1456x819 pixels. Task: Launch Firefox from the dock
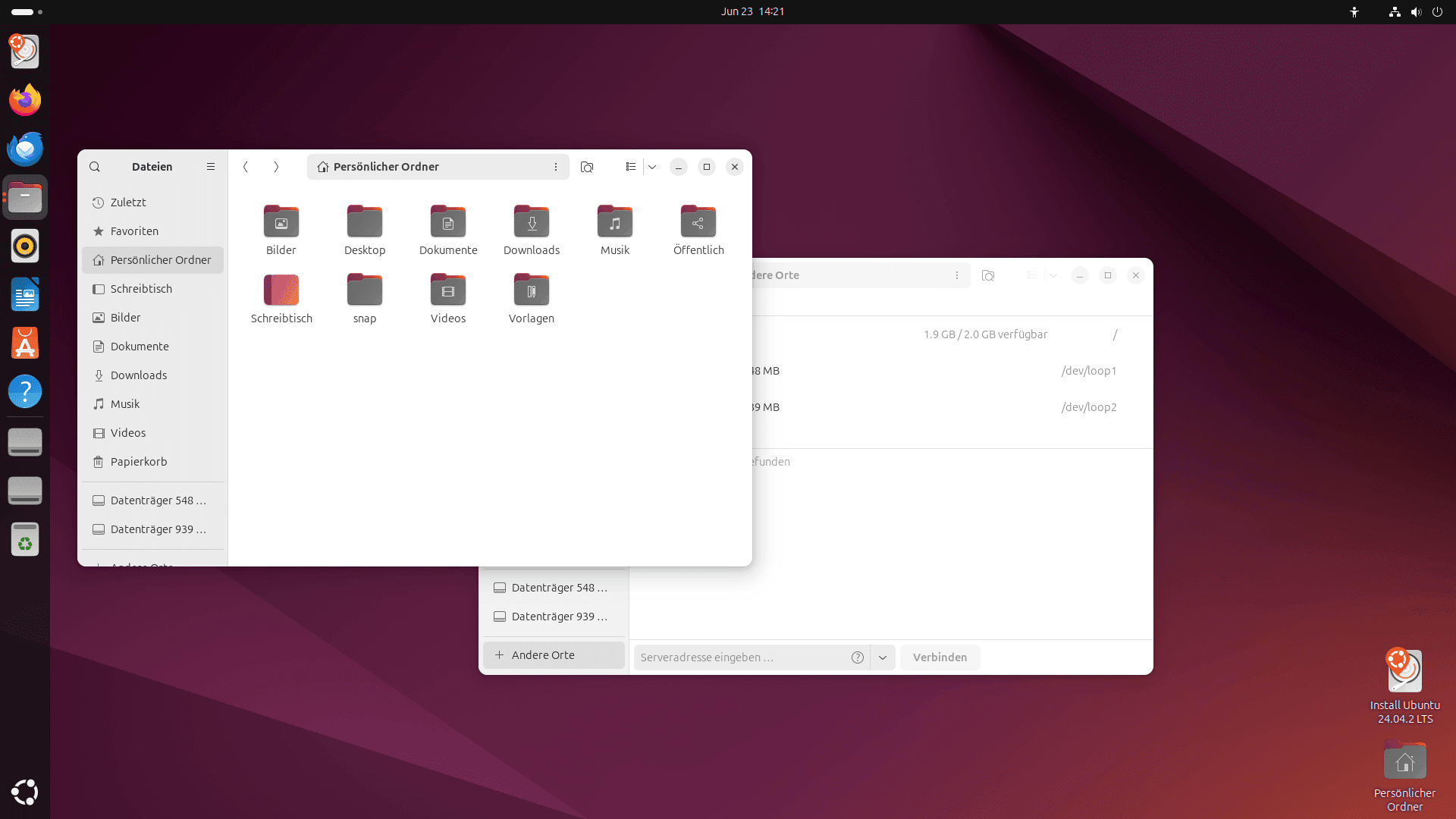[x=25, y=100]
